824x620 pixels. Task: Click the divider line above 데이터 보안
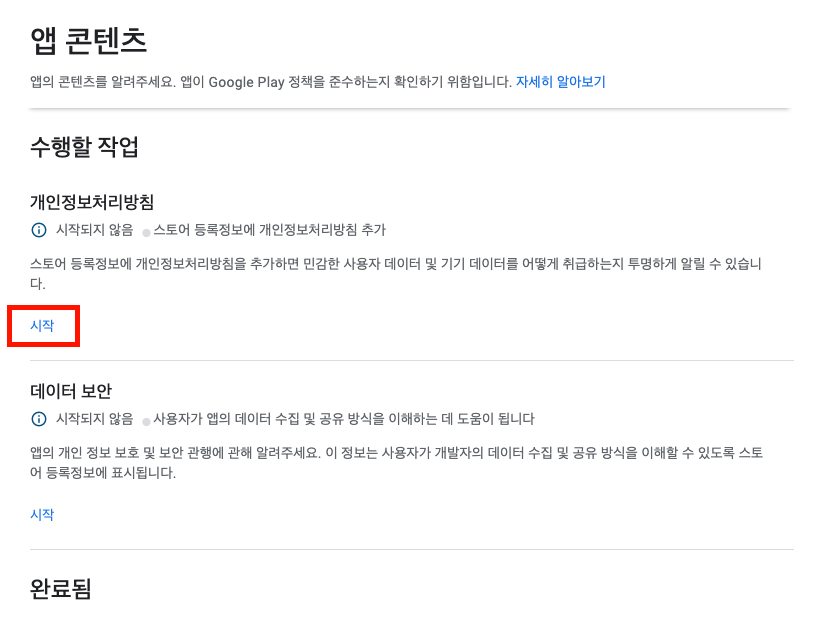[412, 360]
